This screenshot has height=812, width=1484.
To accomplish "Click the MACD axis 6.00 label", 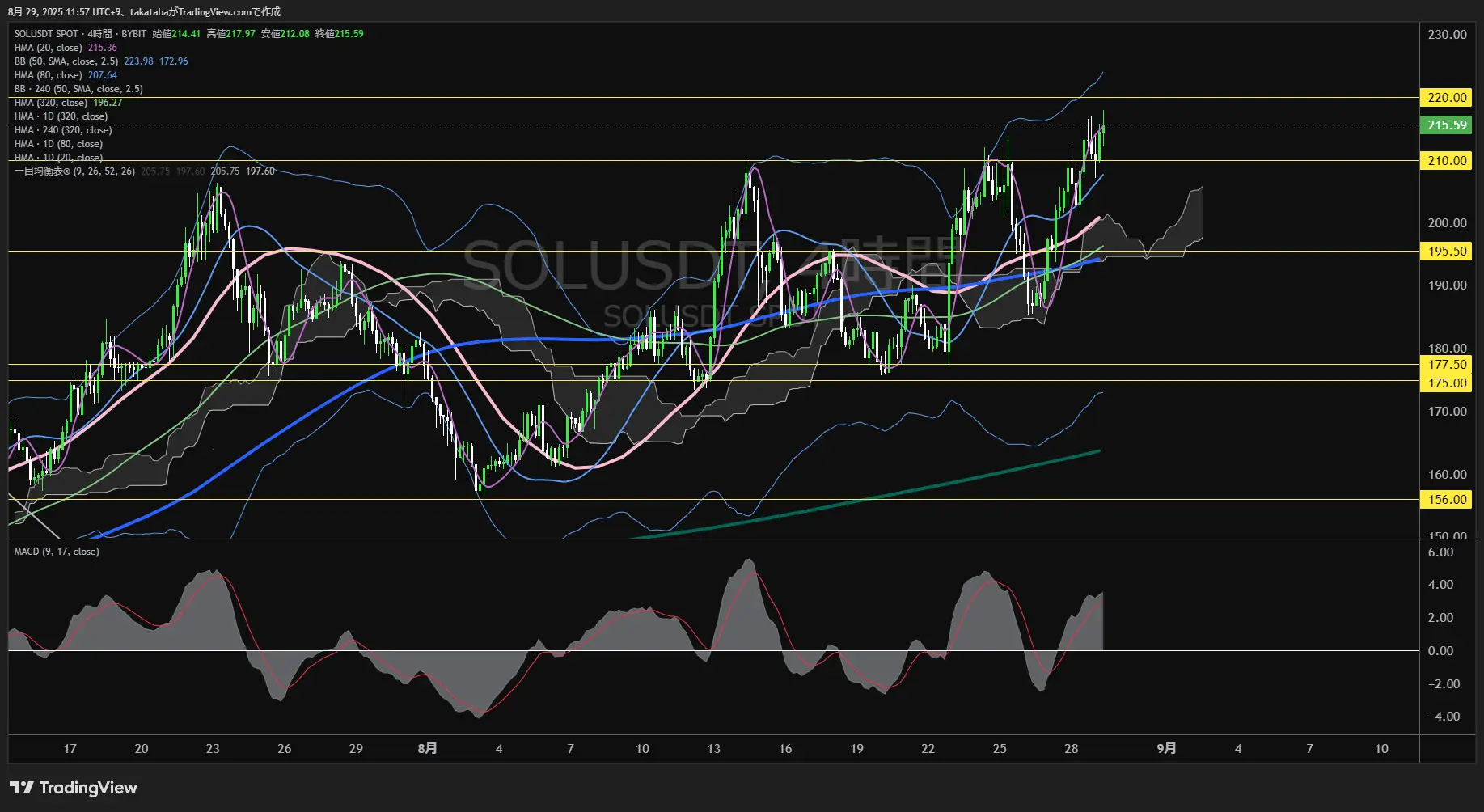I will pos(1440,552).
